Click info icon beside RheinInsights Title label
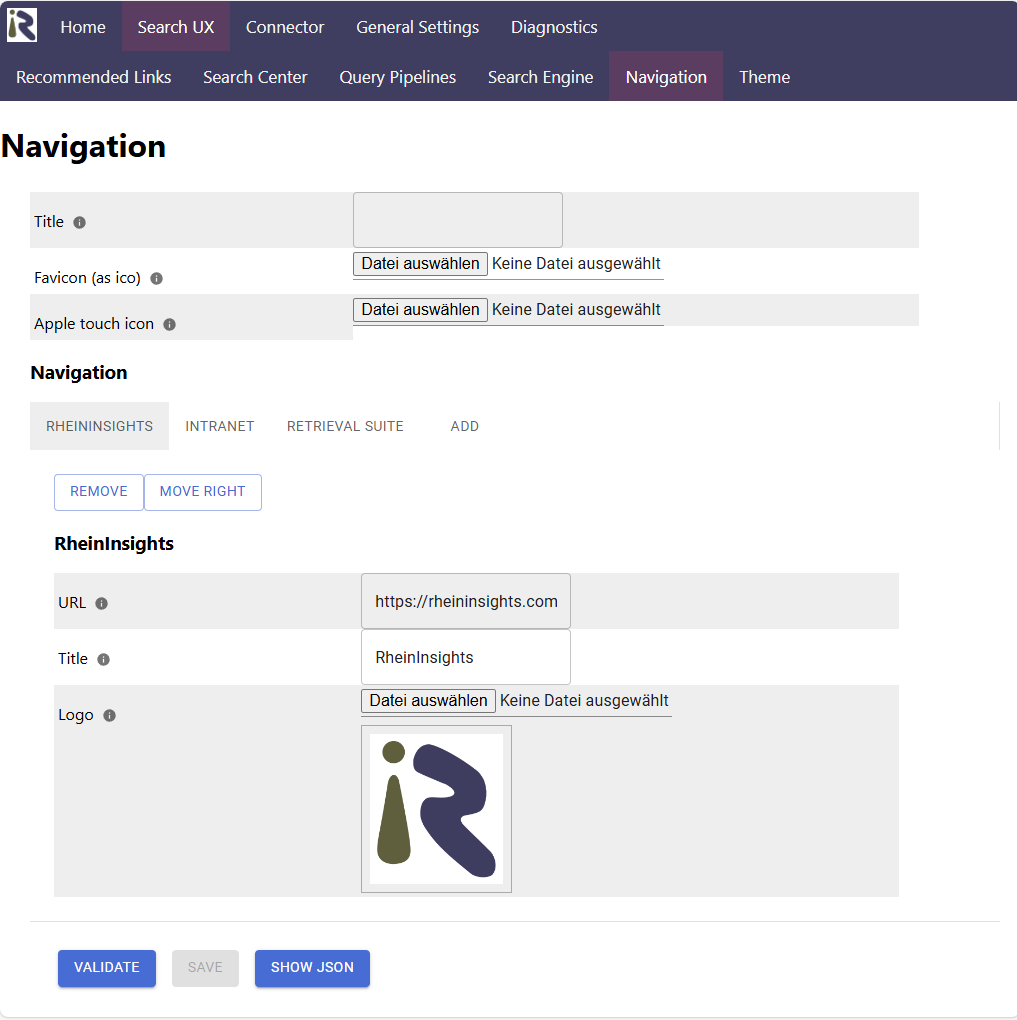Image resolution: width=1017 pixels, height=1020 pixels. [103, 660]
